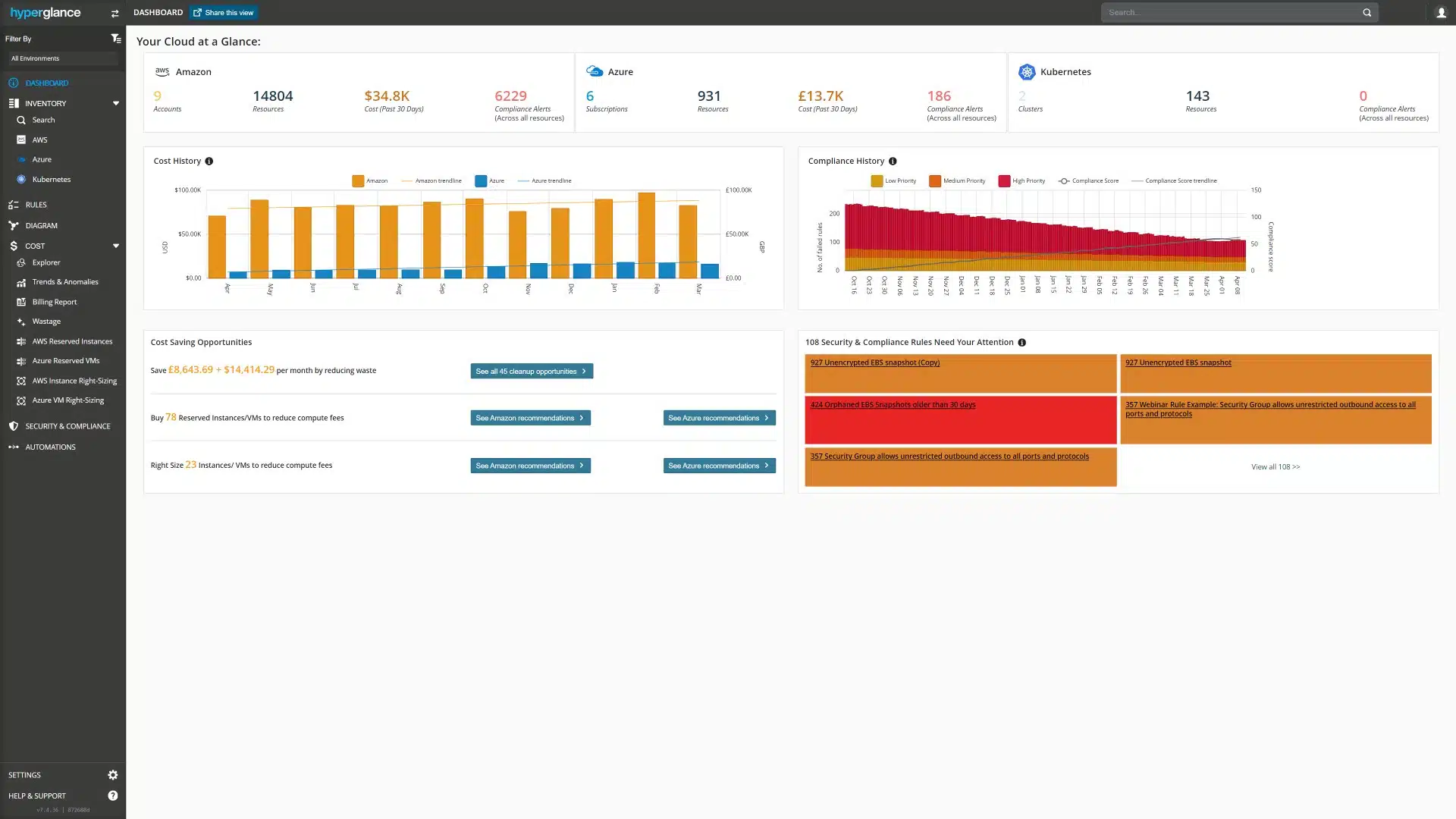This screenshot has width=1456, height=819.
Task: Toggle Azure trendline in legend
Action: coord(544,180)
